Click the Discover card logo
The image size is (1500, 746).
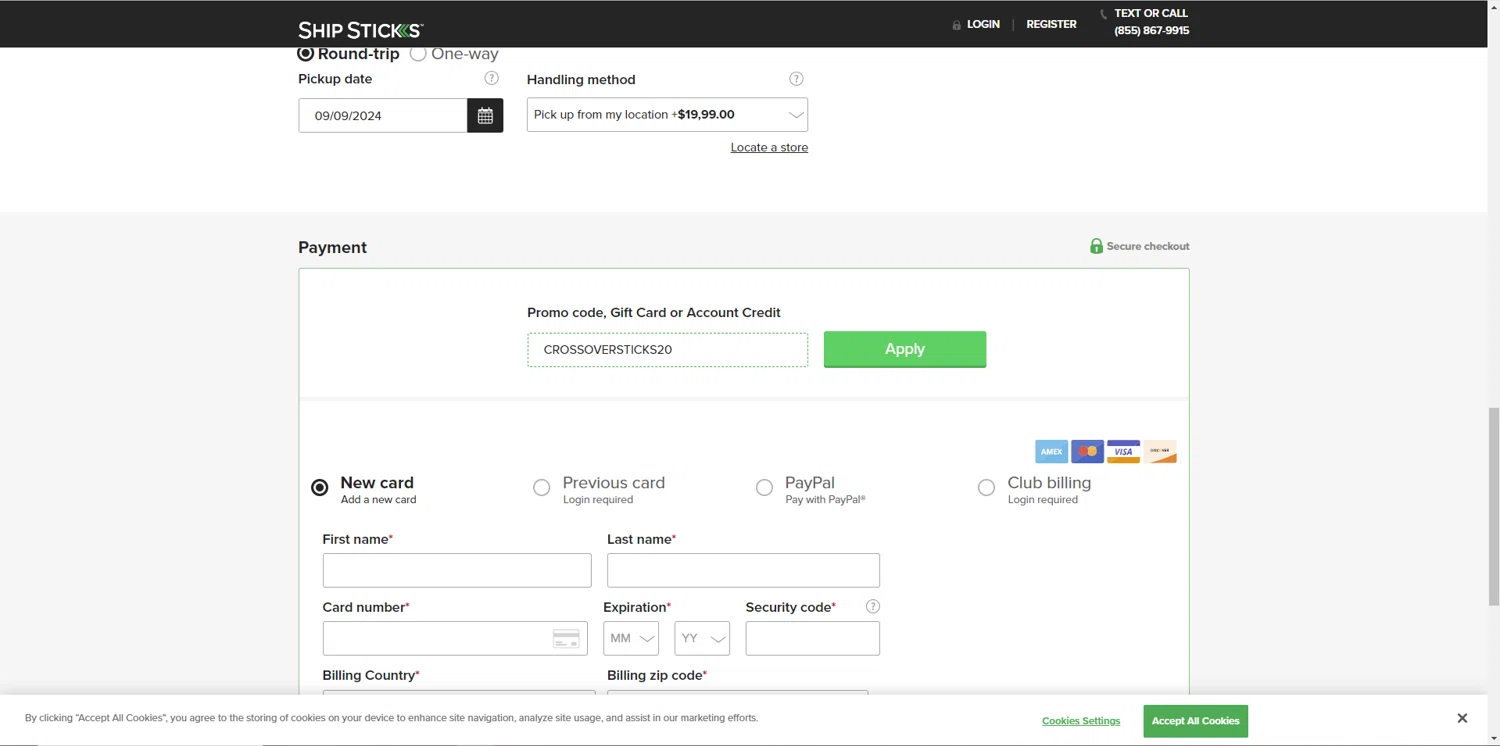tap(1160, 452)
